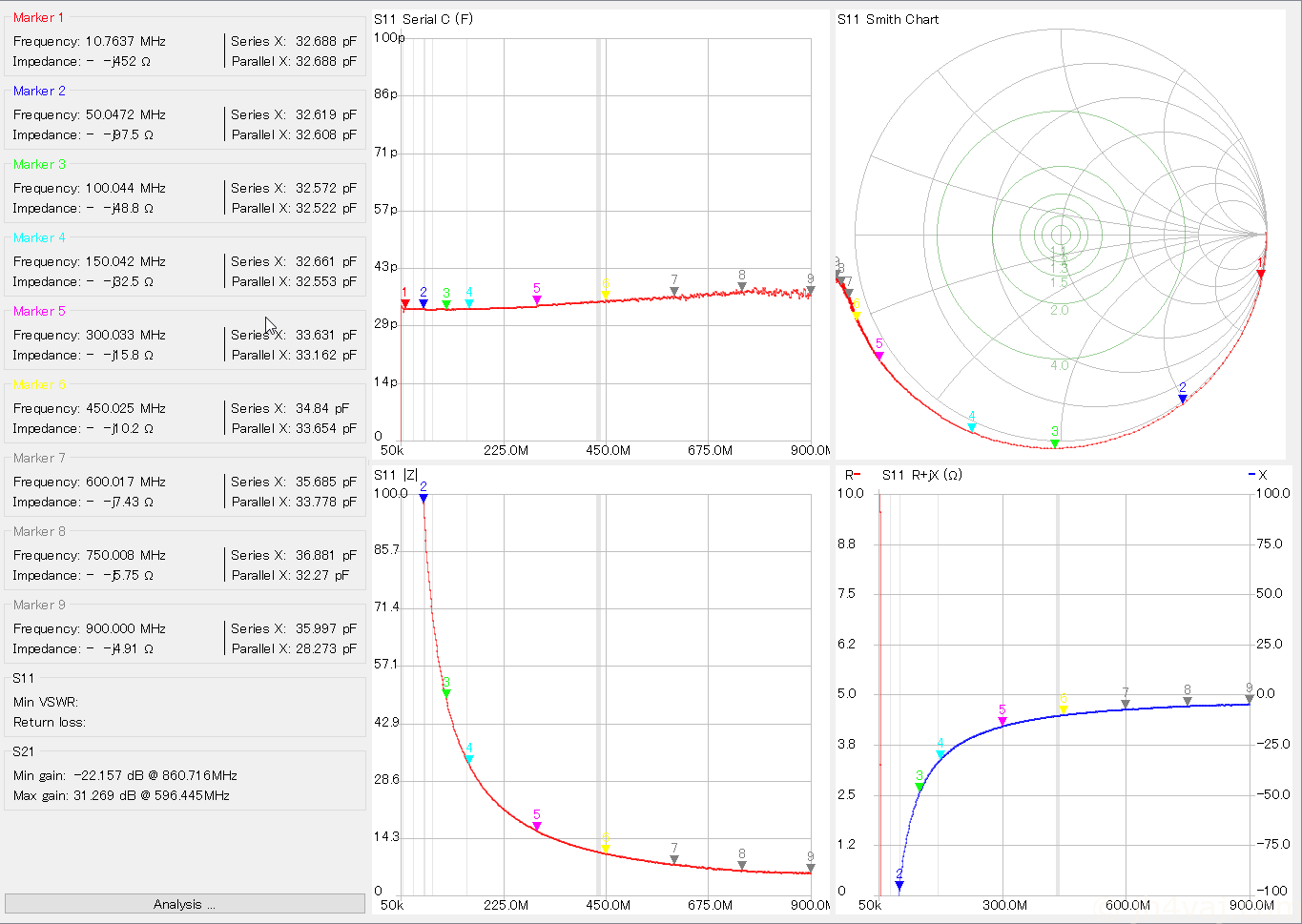This screenshot has width=1302, height=924.
Task: Select gray marker 9 on R+jX chart
Action: [x=1250, y=699]
